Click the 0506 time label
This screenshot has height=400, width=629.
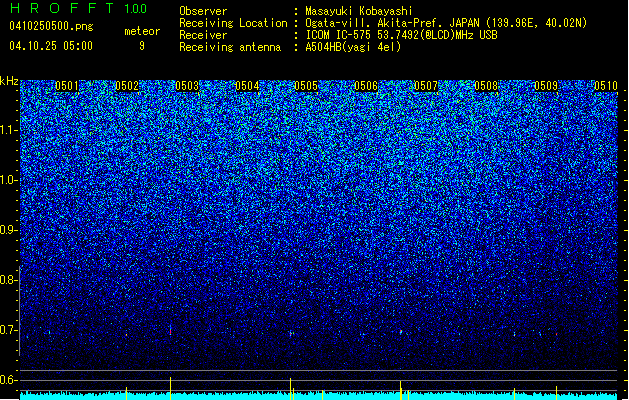coord(366,86)
